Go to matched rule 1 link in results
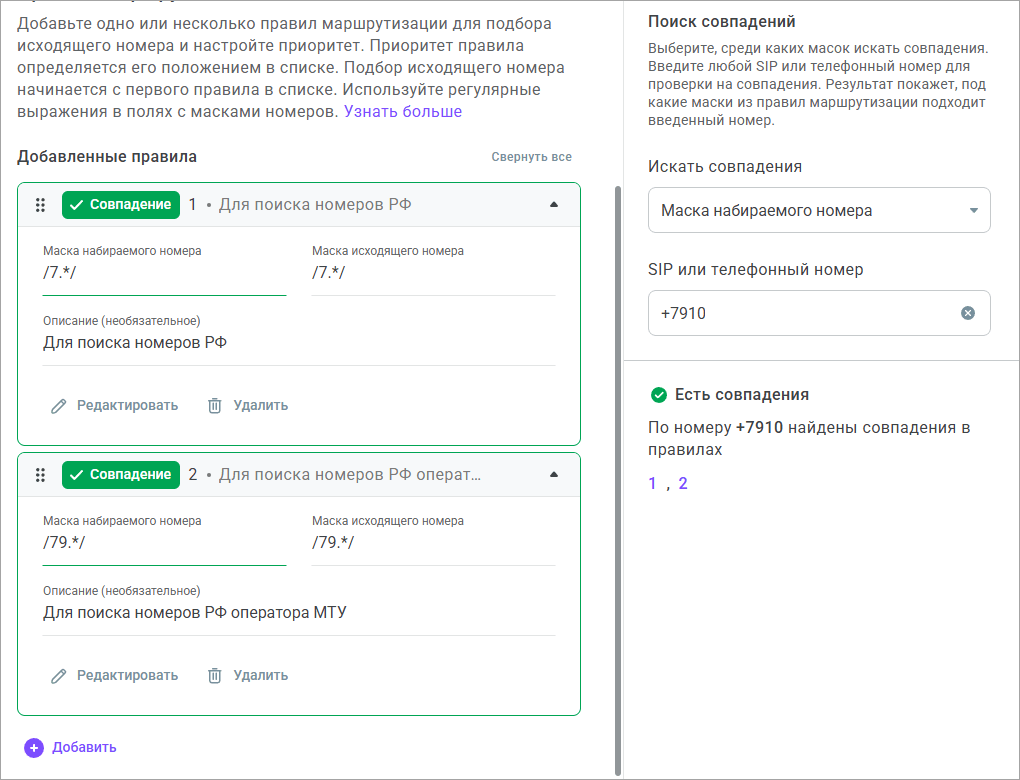 (652, 484)
